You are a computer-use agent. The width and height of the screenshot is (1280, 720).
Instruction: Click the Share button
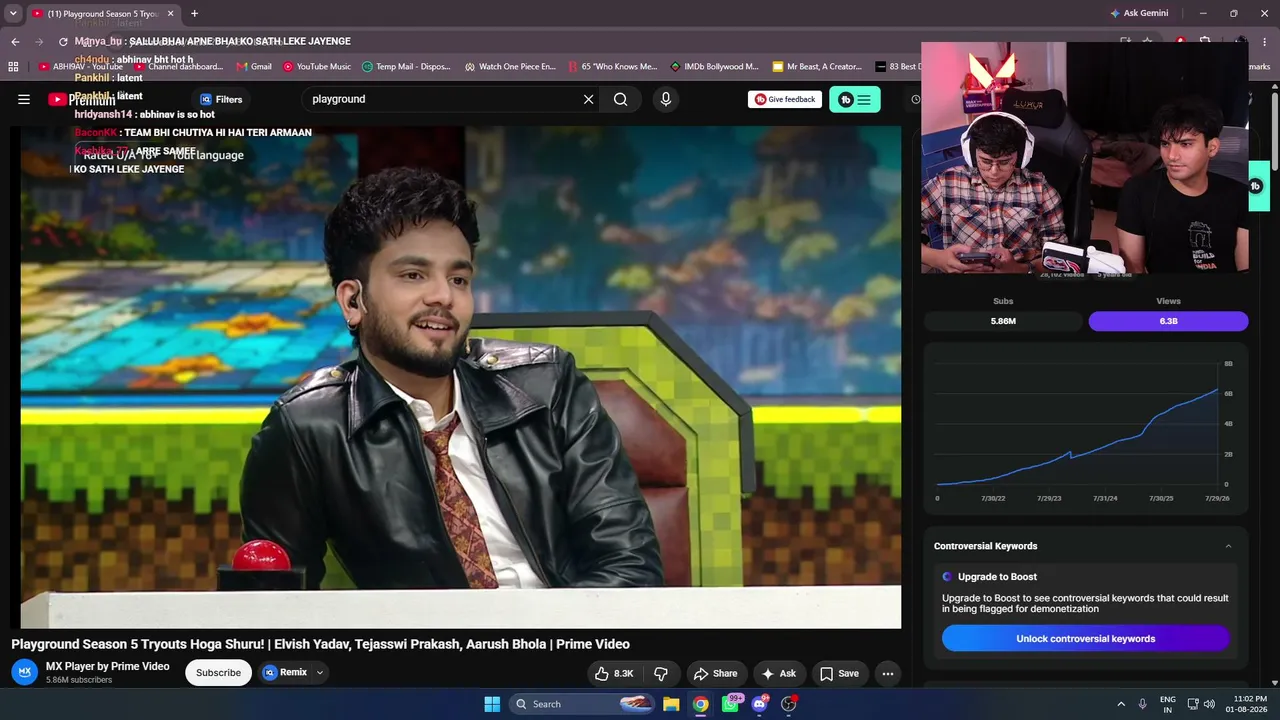[715, 673]
